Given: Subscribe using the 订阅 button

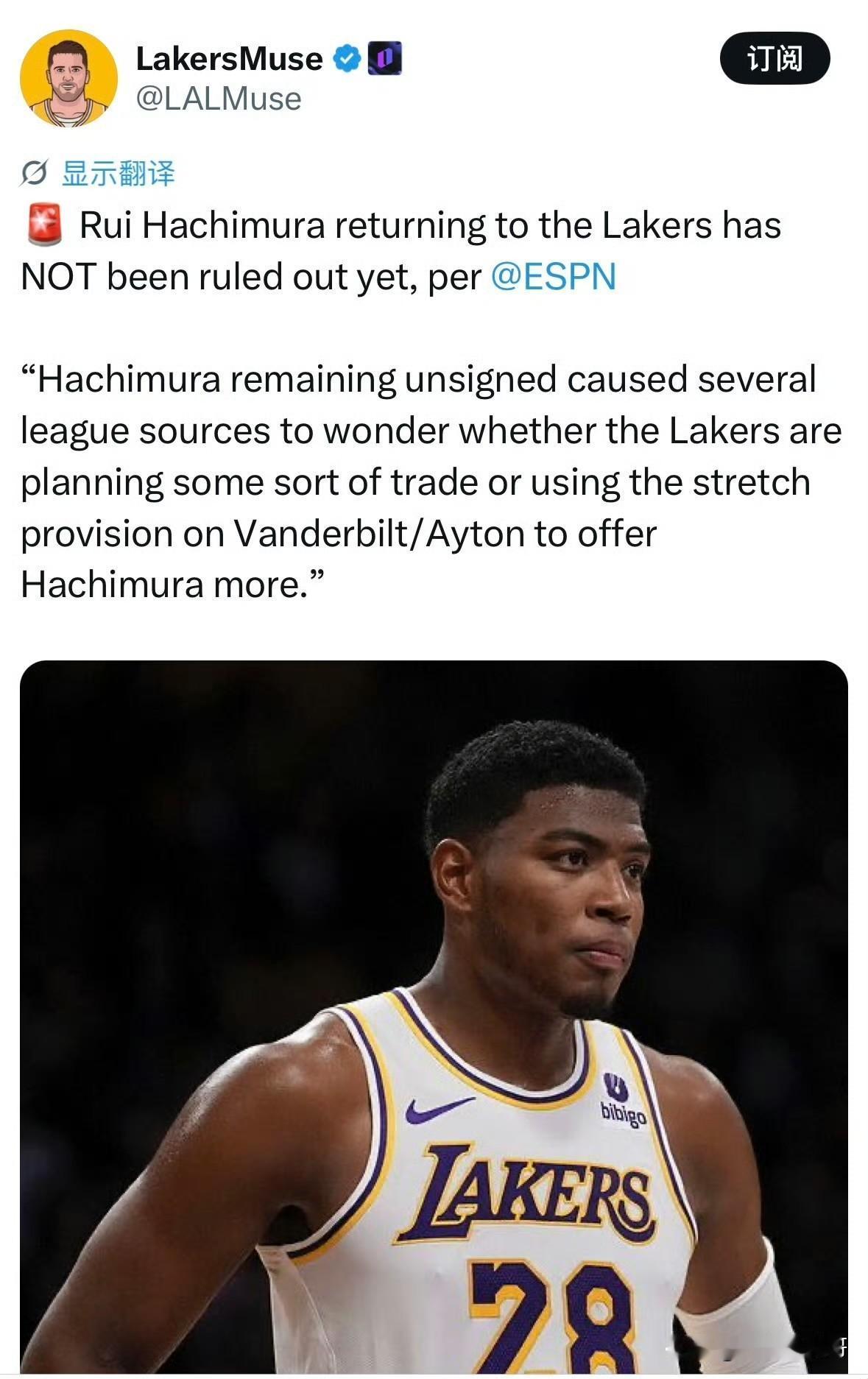Looking at the screenshot, I should pyautogui.click(x=775, y=58).
